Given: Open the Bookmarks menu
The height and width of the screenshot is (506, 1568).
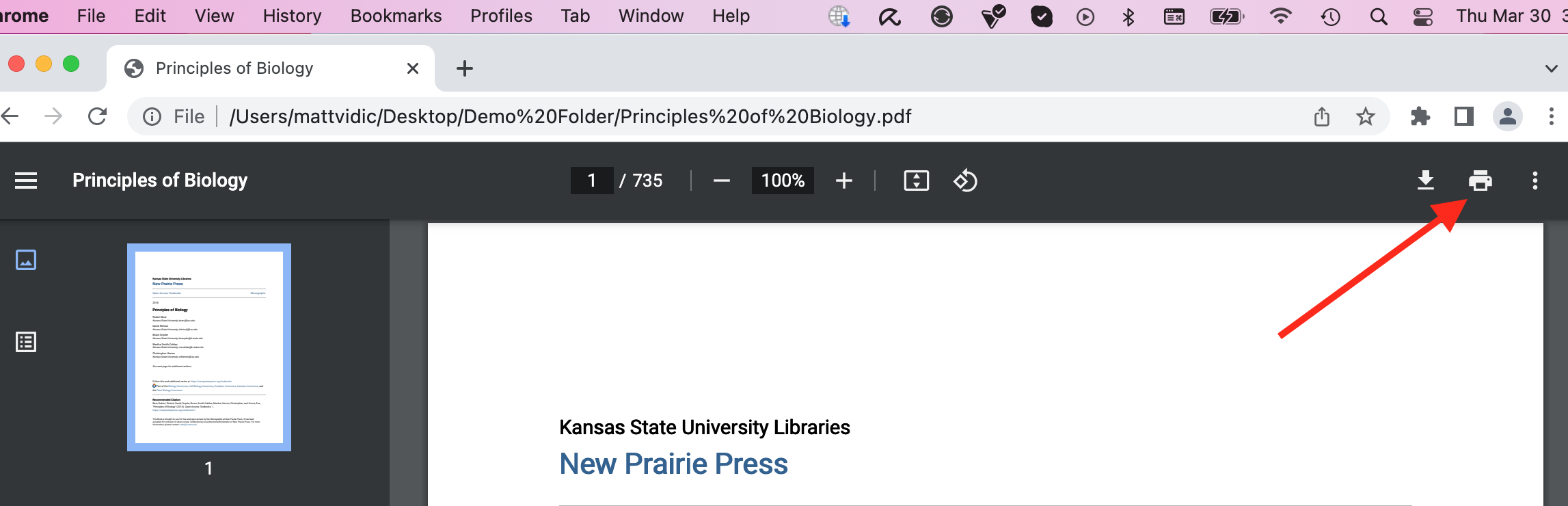Looking at the screenshot, I should tap(396, 16).
